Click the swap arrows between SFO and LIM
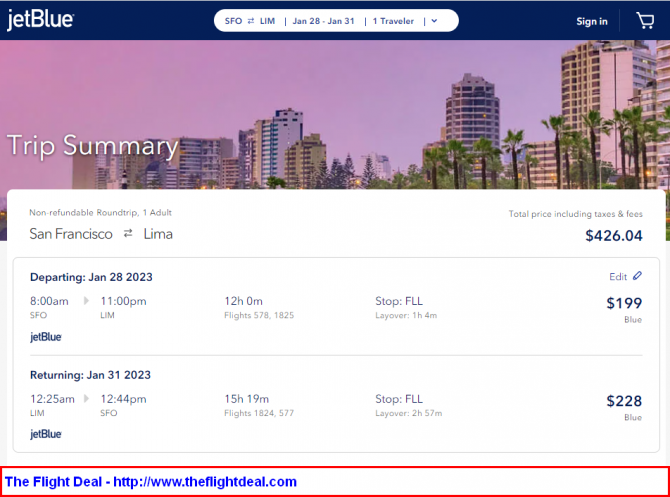Image resolution: width=670 pixels, height=497 pixels. [251, 21]
